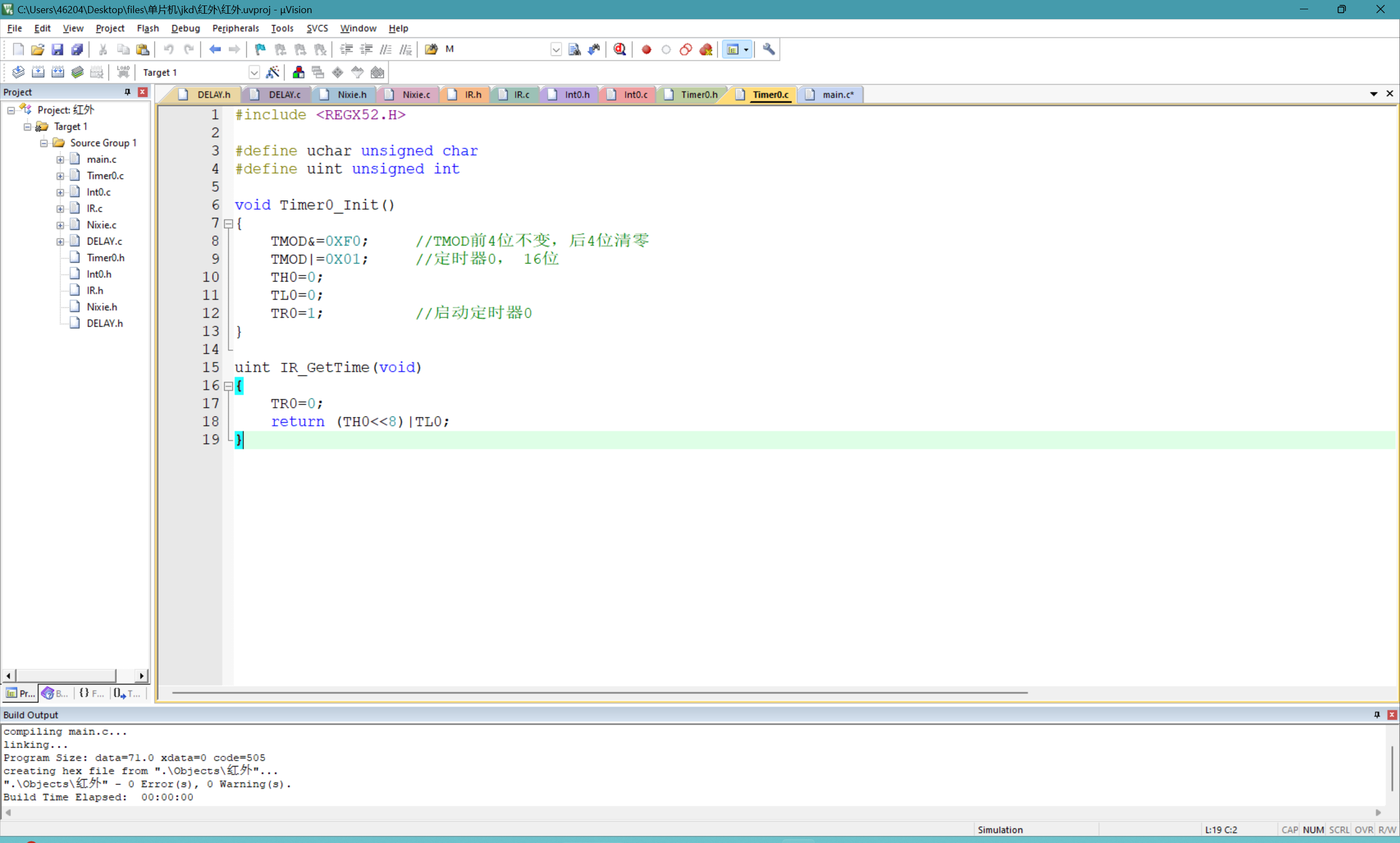The width and height of the screenshot is (1400, 843).
Task: Insert breakpoint with the red circle icon
Action: point(646,49)
